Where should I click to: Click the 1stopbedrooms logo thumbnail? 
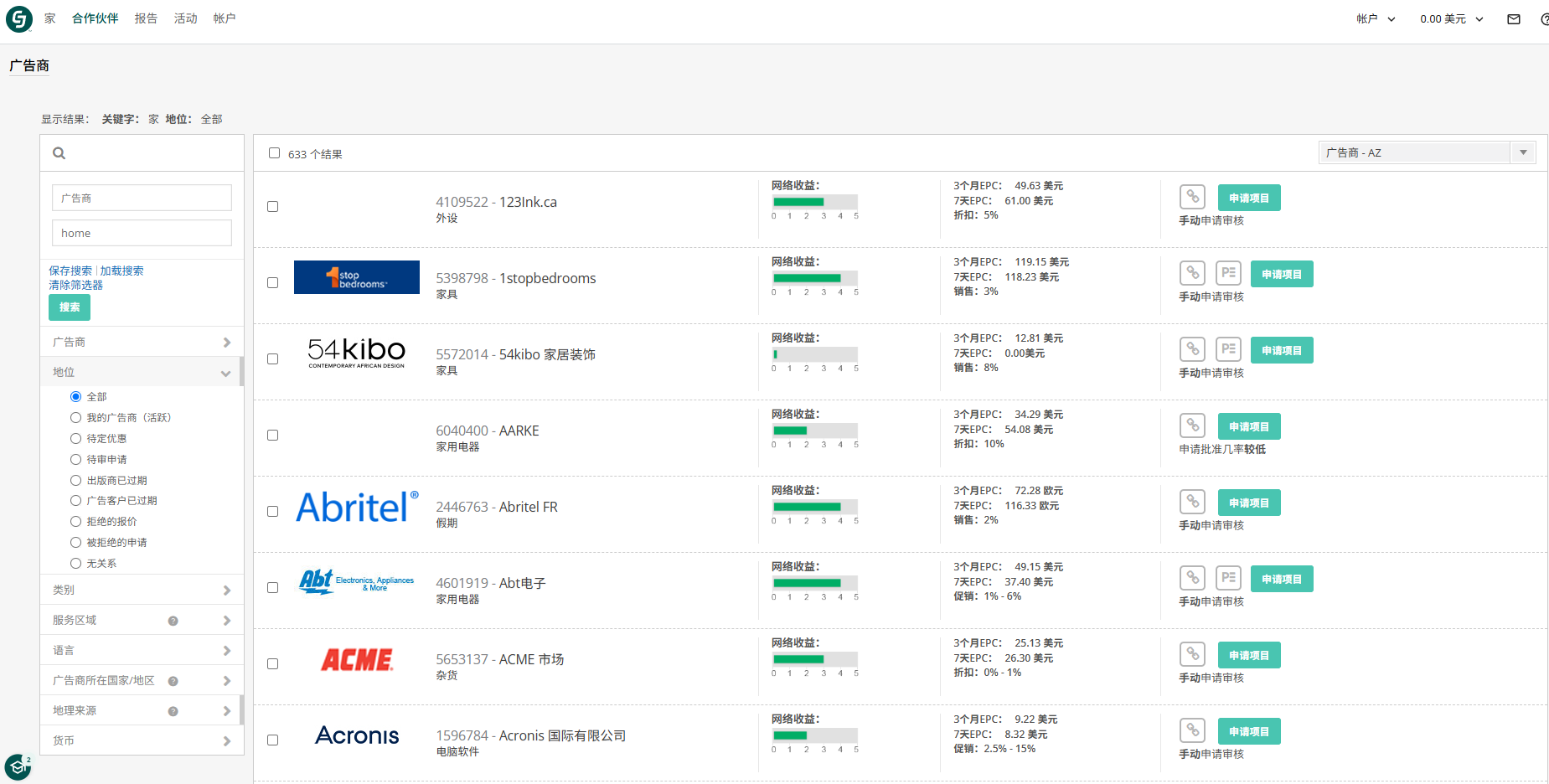357,277
